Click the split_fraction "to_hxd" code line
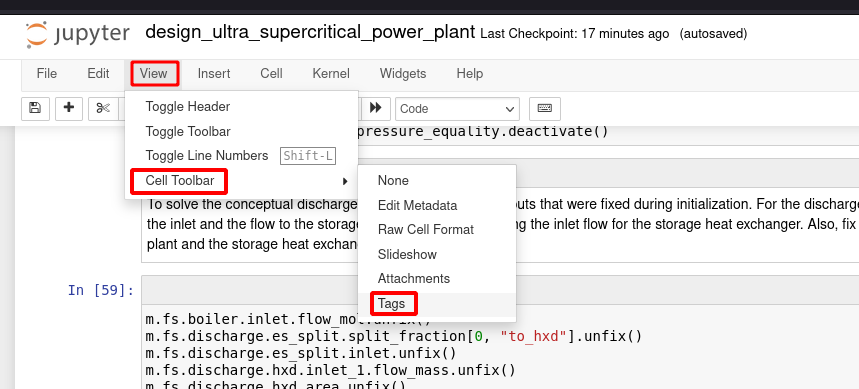This screenshot has height=389, width=859. click(x=393, y=335)
